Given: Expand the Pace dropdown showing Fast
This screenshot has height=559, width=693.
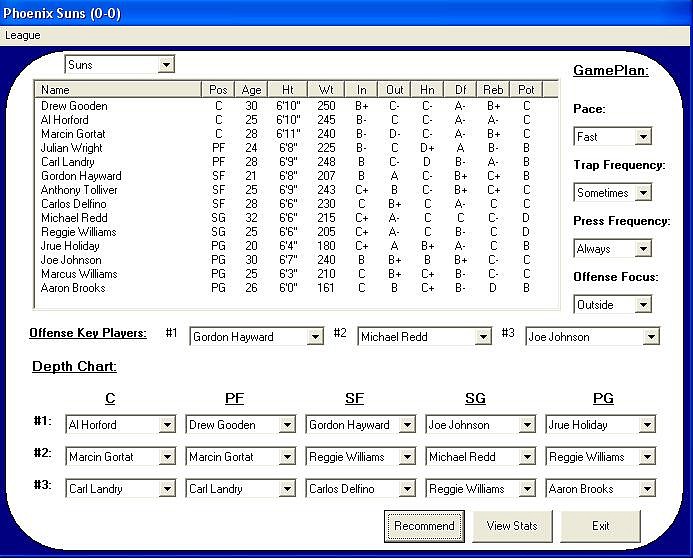Looking at the screenshot, I should pyautogui.click(x=612, y=137).
